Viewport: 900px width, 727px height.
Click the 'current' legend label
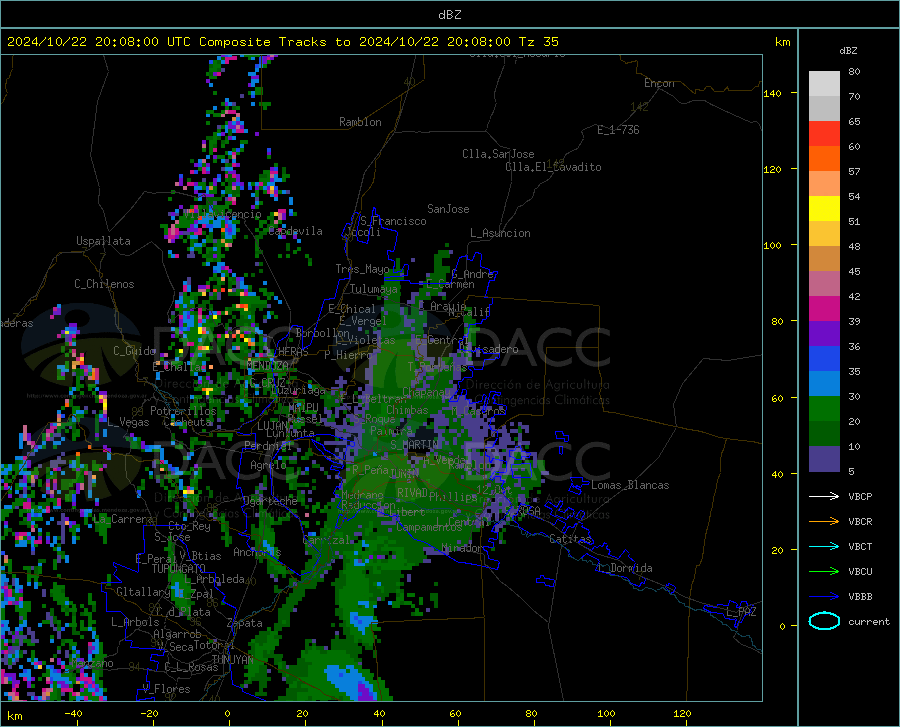click(x=869, y=622)
